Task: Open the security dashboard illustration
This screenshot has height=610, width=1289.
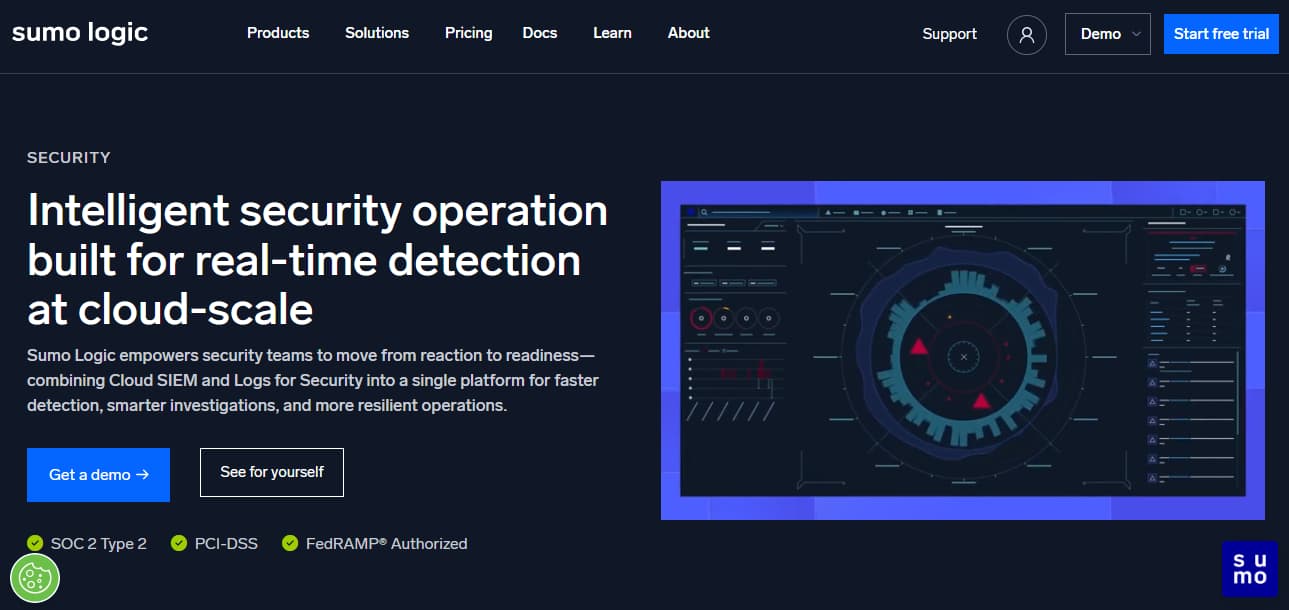Action: pyautogui.click(x=963, y=350)
